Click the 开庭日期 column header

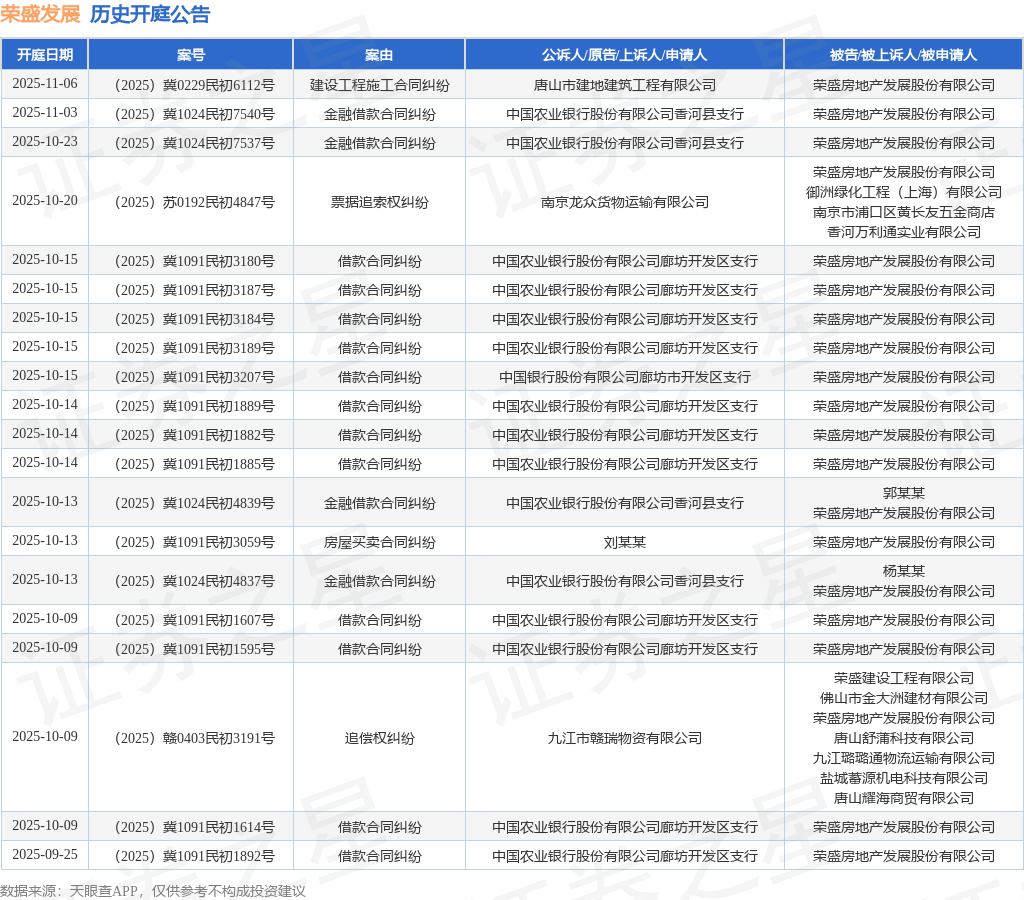[44, 55]
